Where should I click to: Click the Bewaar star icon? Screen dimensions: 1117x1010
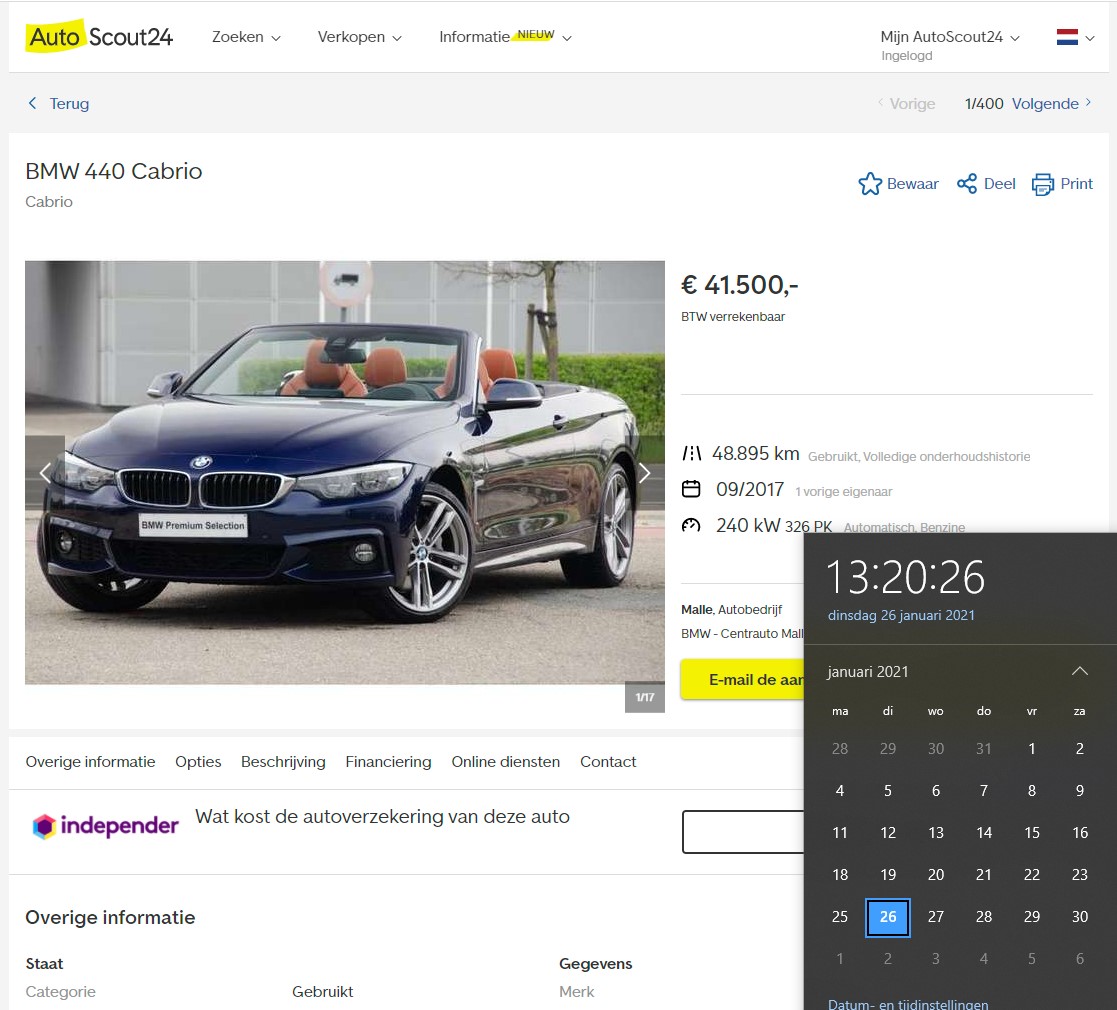tap(870, 184)
